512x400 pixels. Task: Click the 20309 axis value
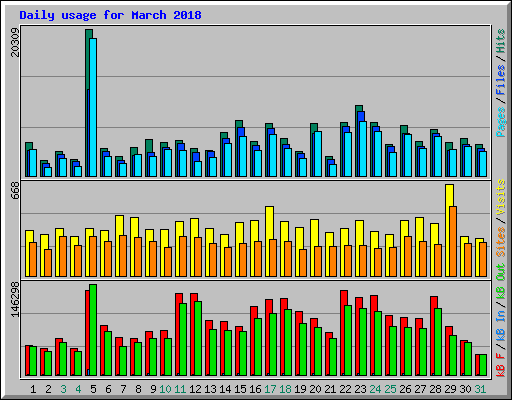[x=15, y=42]
